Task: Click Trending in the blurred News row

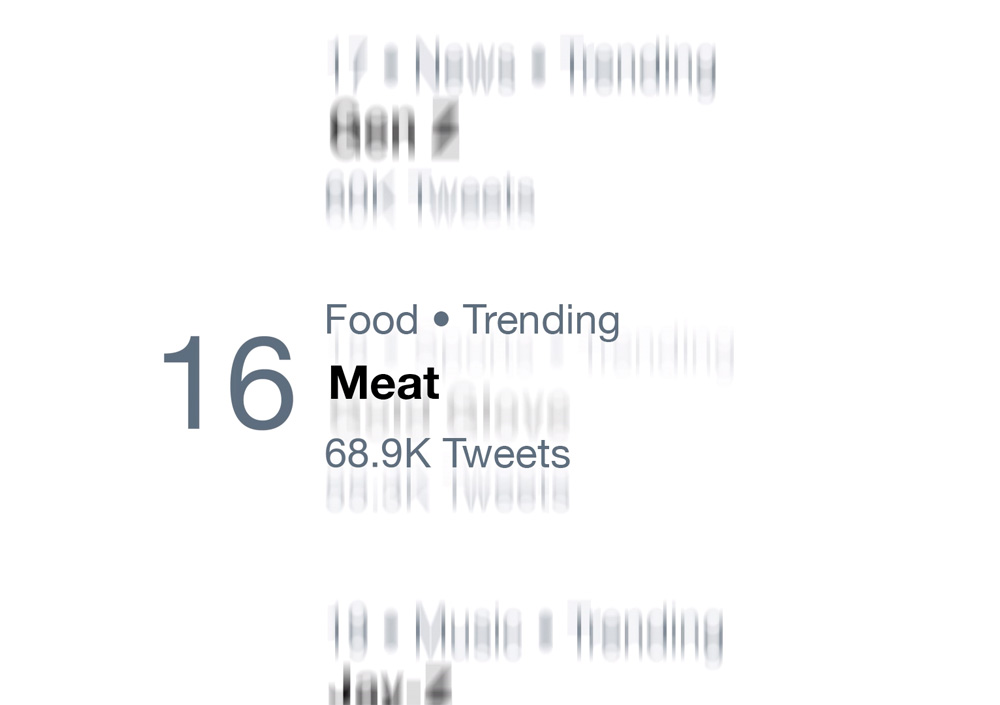Action: (639, 66)
